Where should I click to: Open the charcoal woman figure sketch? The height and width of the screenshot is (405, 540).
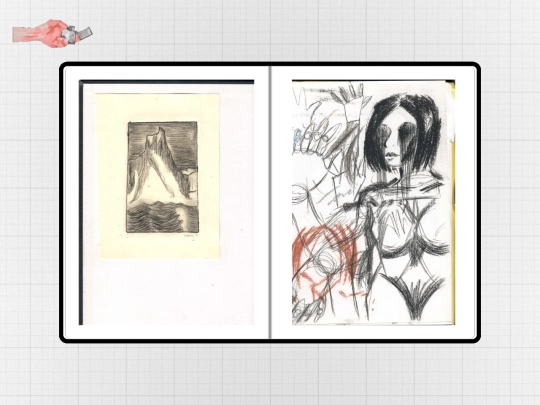[x=373, y=202]
